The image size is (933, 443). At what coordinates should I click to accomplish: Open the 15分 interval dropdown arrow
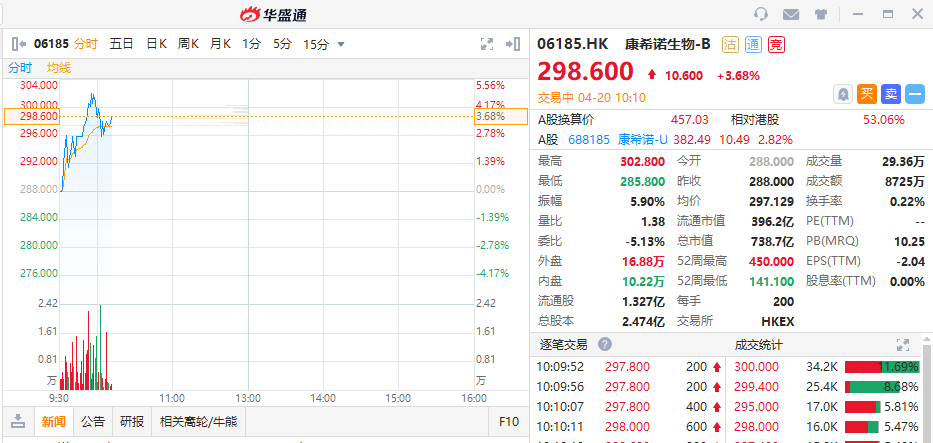coord(341,44)
